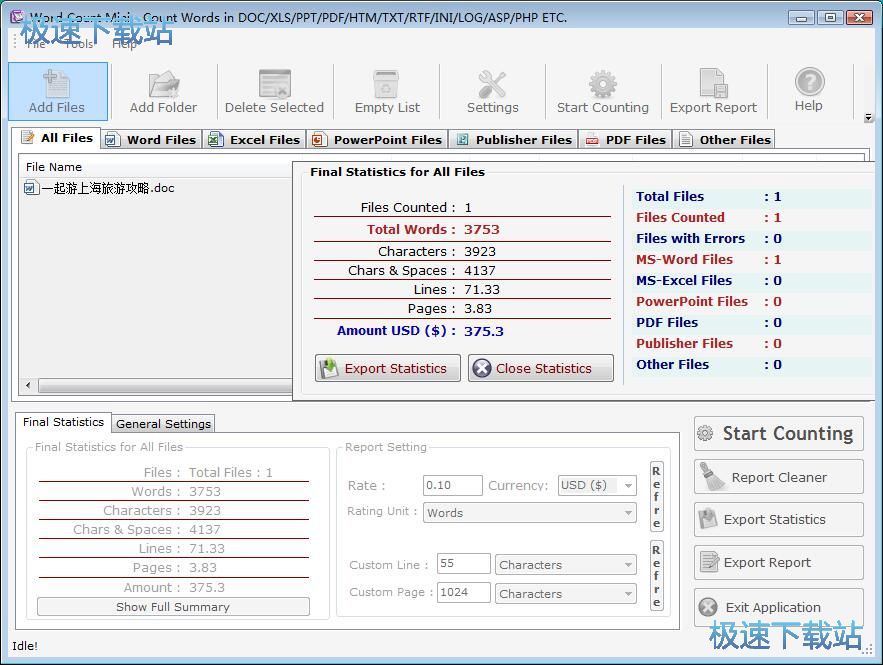Click the blue "Other Files : 0" count row
Screen dimensions: 883x665
tap(708, 365)
